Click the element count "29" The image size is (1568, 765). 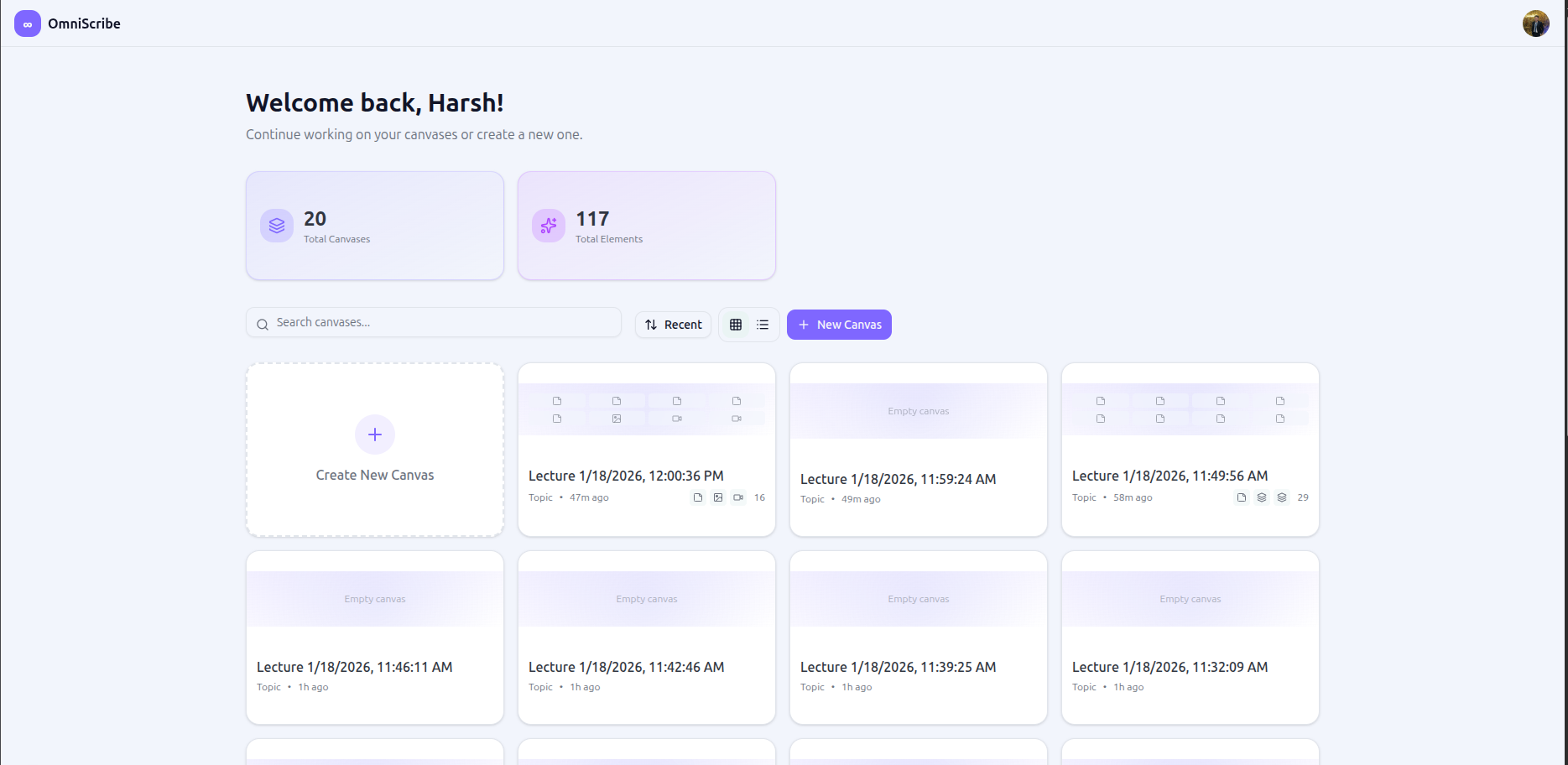[1303, 497]
